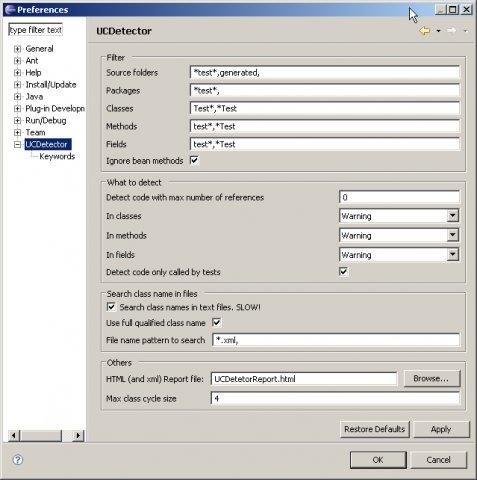Open the In methods Warning dropdown

pos(452,235)
